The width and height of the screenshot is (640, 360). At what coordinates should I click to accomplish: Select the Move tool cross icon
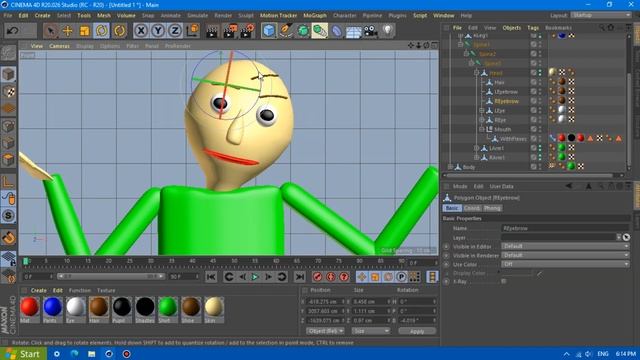[67, 31]
